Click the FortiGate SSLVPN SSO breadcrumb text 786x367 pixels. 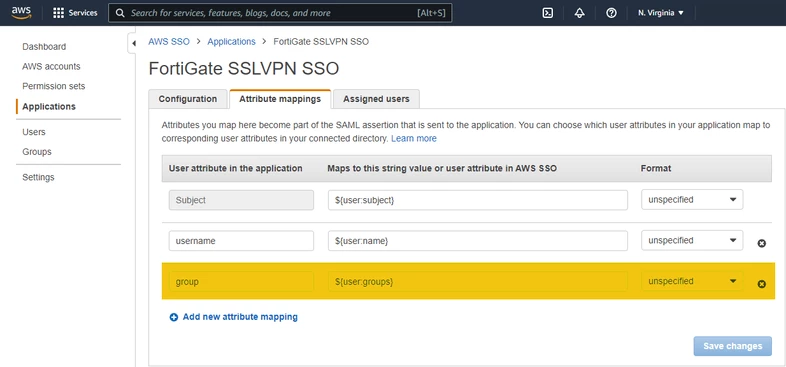(321, 42)
